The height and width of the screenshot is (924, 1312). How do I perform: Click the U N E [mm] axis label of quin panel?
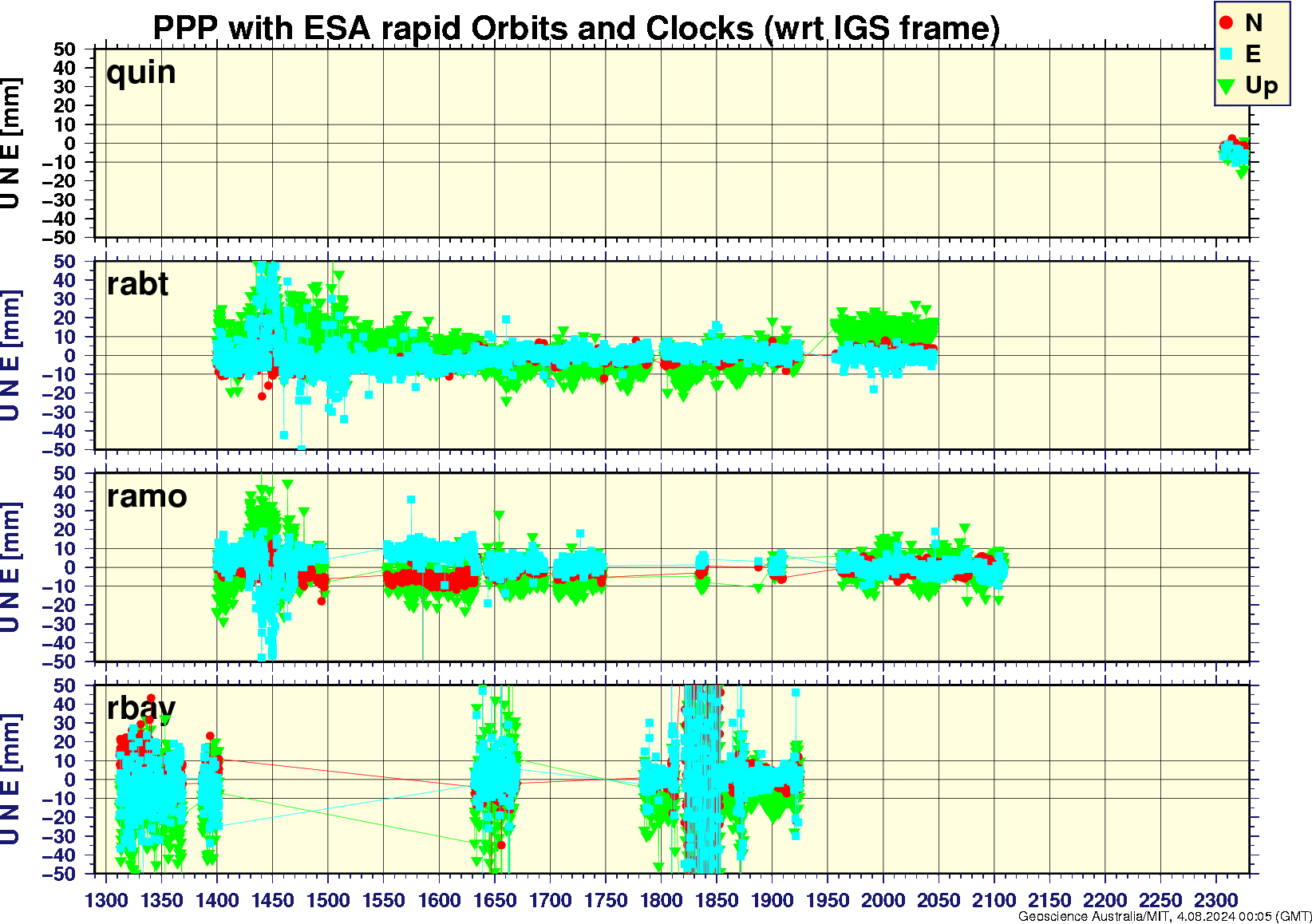pos(10,144)
